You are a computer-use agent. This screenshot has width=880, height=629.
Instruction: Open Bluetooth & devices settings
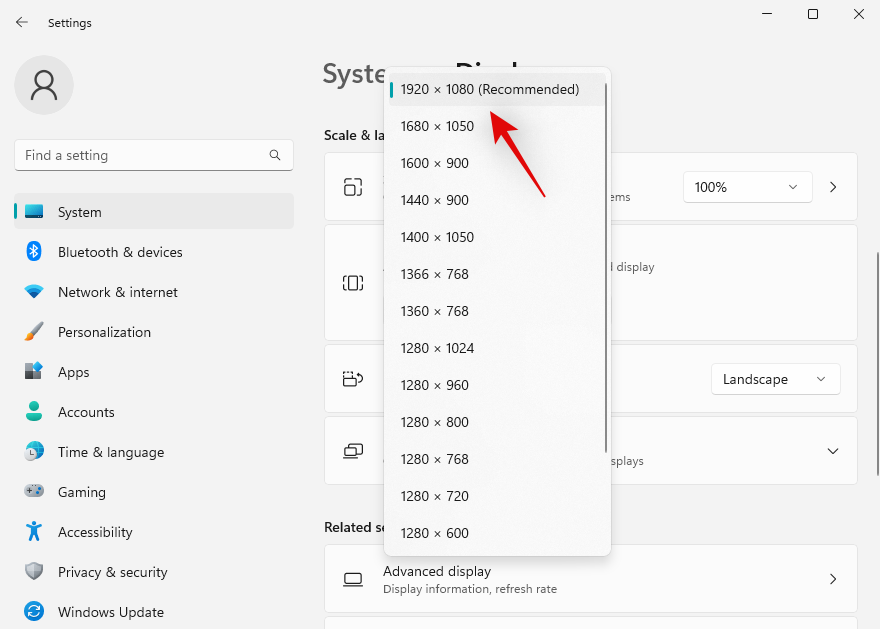click(120, 252)
